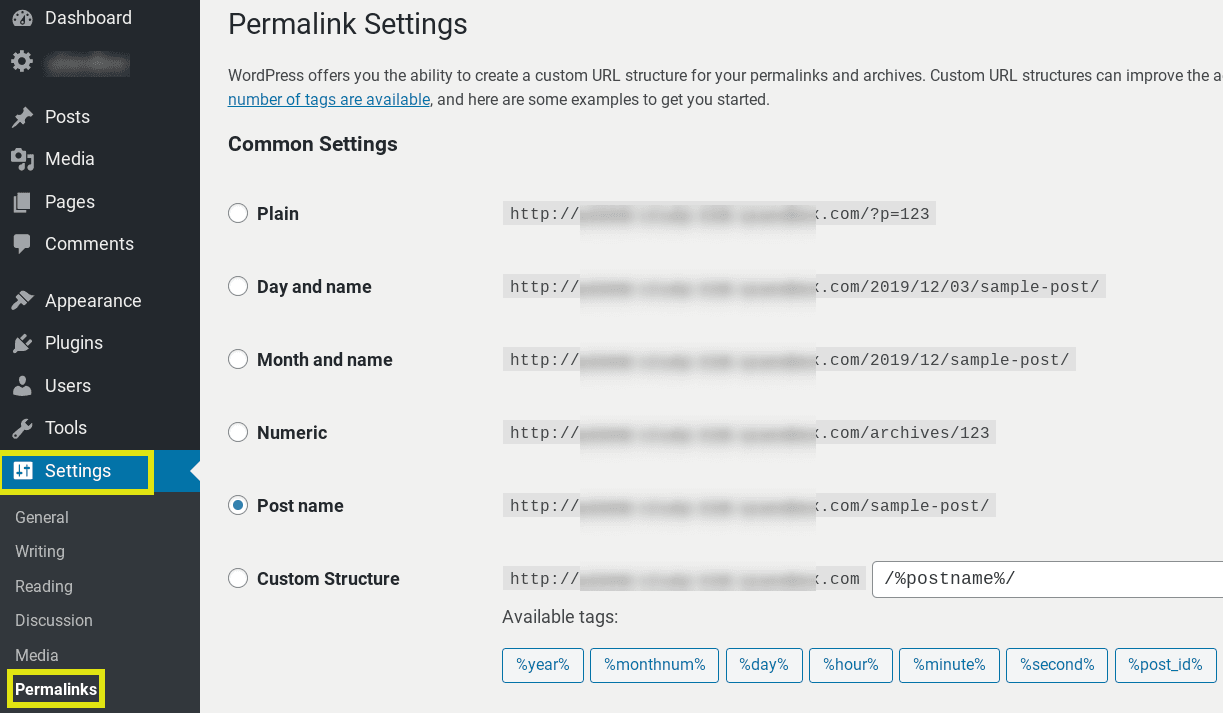Click the Month and name example URL
The height and width of the screenshot is (713, 1223).
790,359
